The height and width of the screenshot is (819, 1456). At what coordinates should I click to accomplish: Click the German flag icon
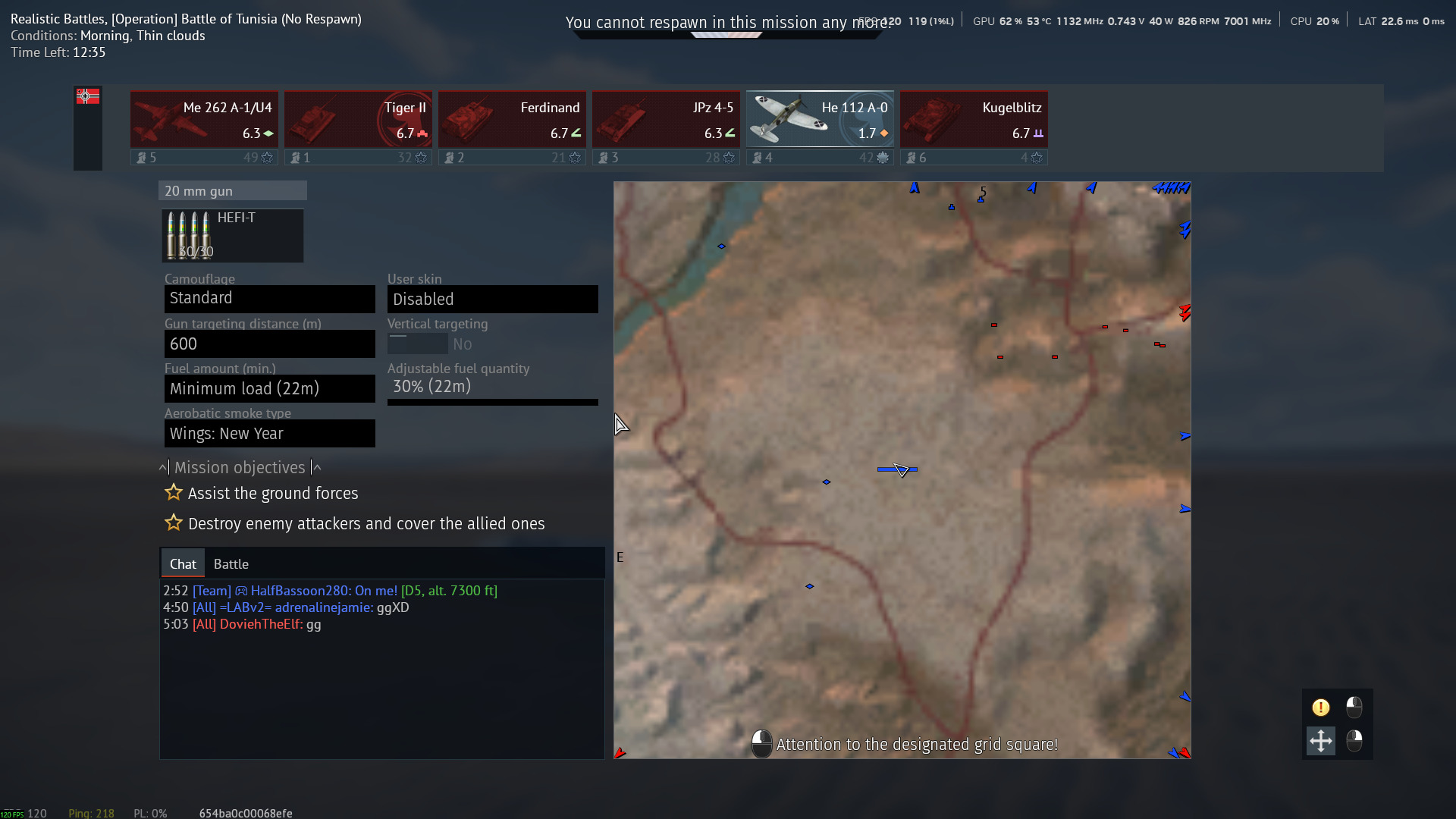[x=88, y=96]
